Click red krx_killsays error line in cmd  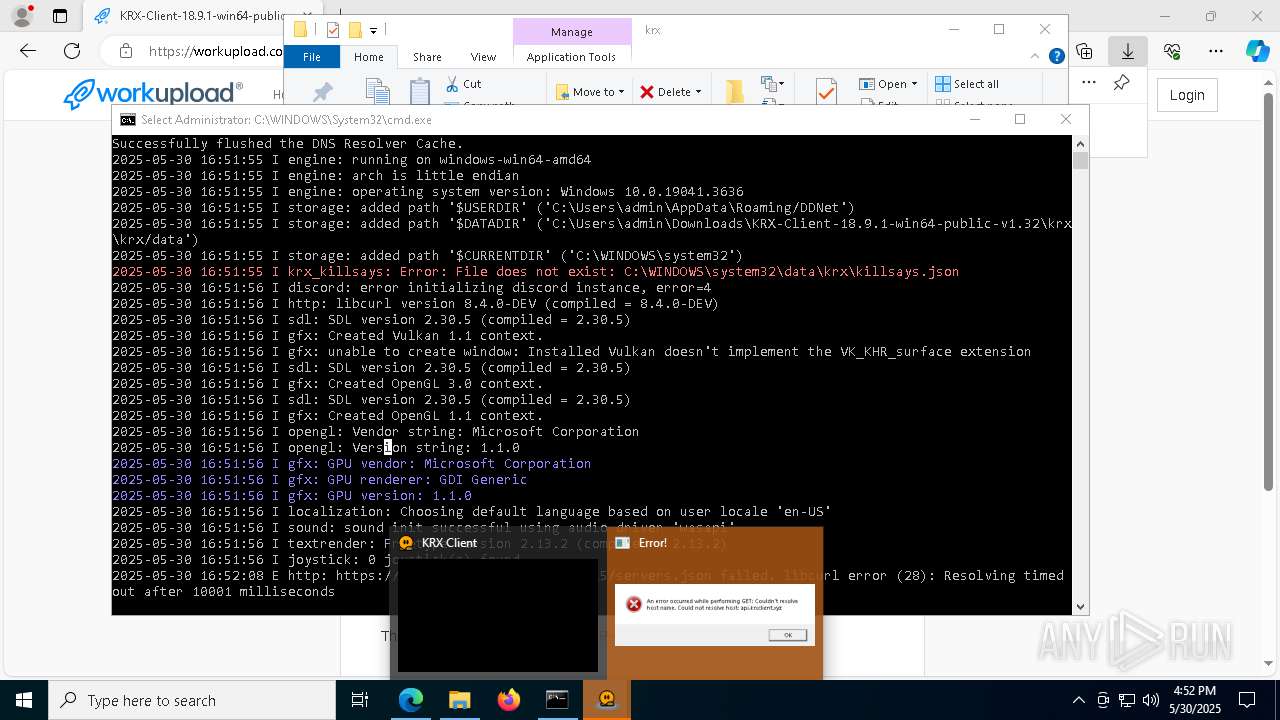point(535,272)
